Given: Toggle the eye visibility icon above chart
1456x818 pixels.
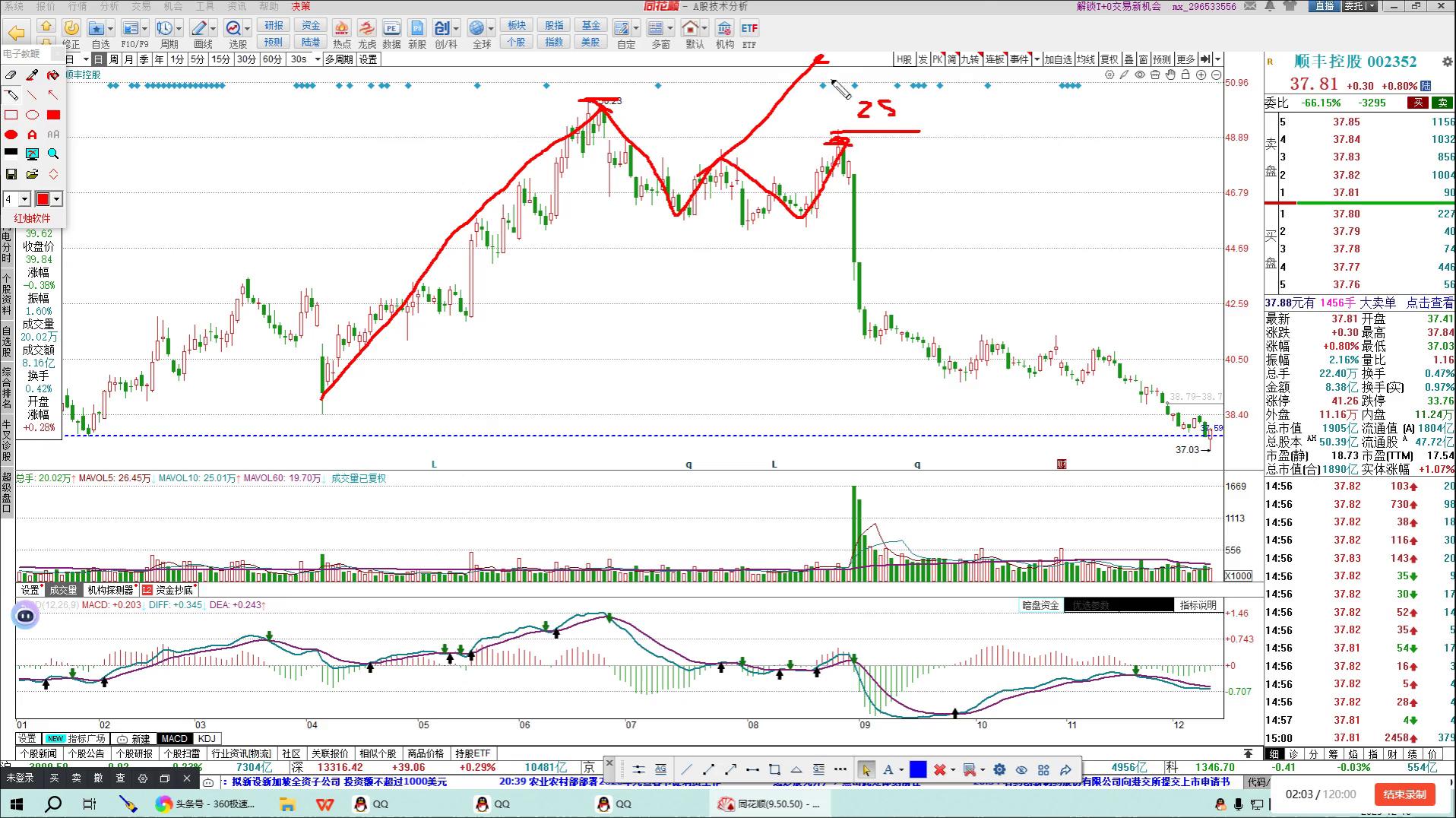Looking at the screenshot, I should click(x=1140, y=75).
